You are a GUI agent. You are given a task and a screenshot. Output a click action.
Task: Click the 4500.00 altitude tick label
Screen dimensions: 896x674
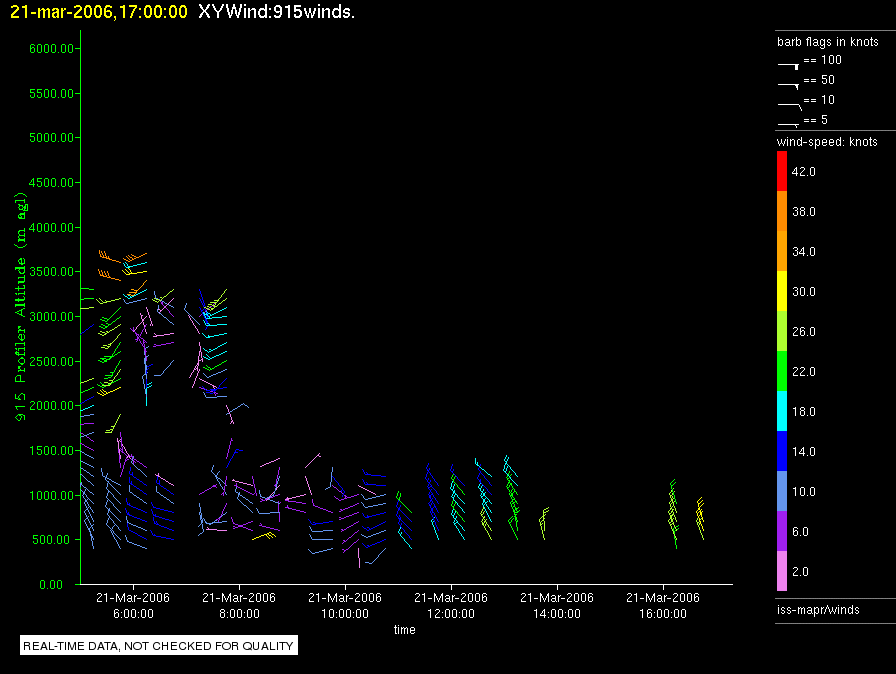click(51, 182)
